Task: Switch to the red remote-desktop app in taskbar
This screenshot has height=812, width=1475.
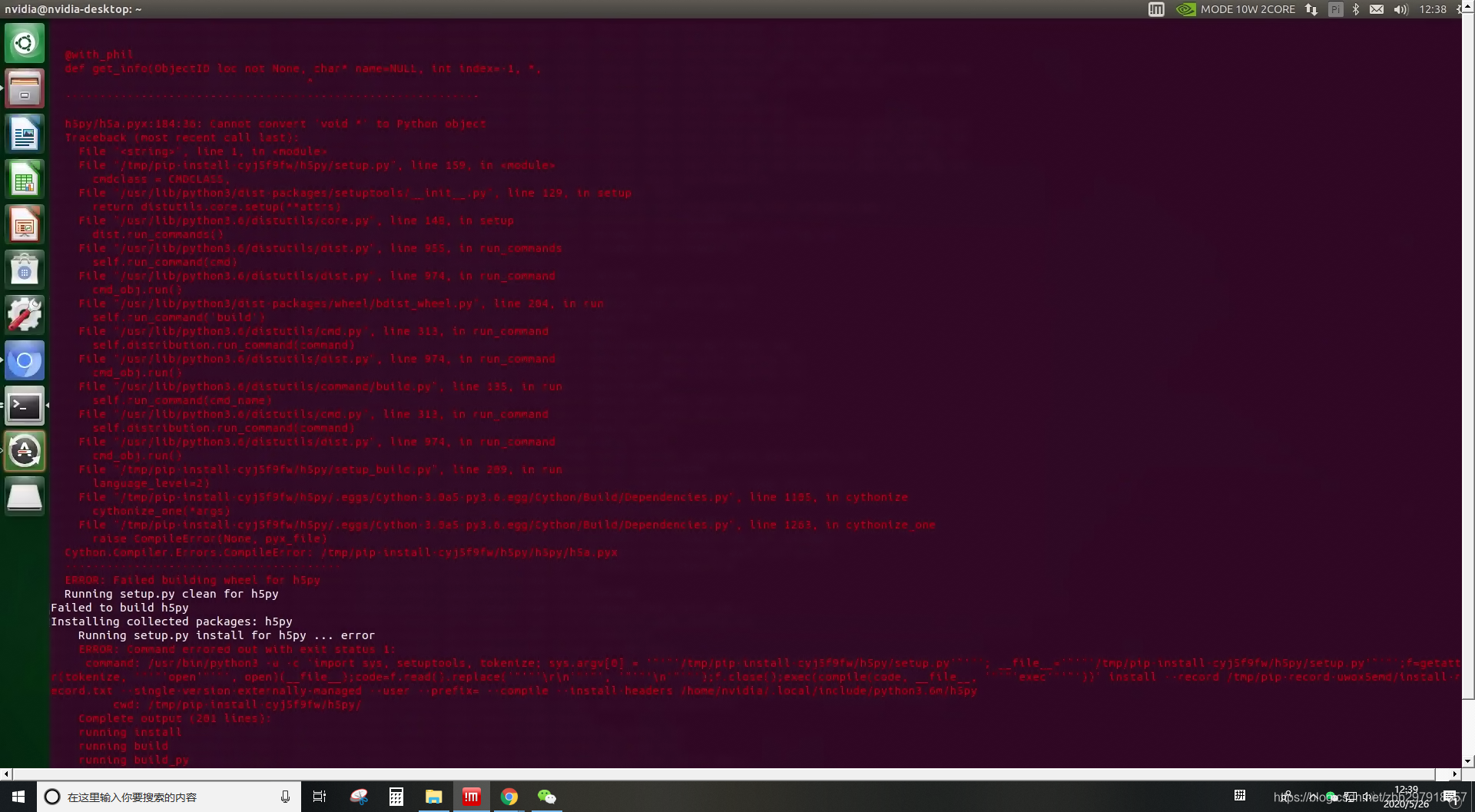Action: tap(472, 797)
